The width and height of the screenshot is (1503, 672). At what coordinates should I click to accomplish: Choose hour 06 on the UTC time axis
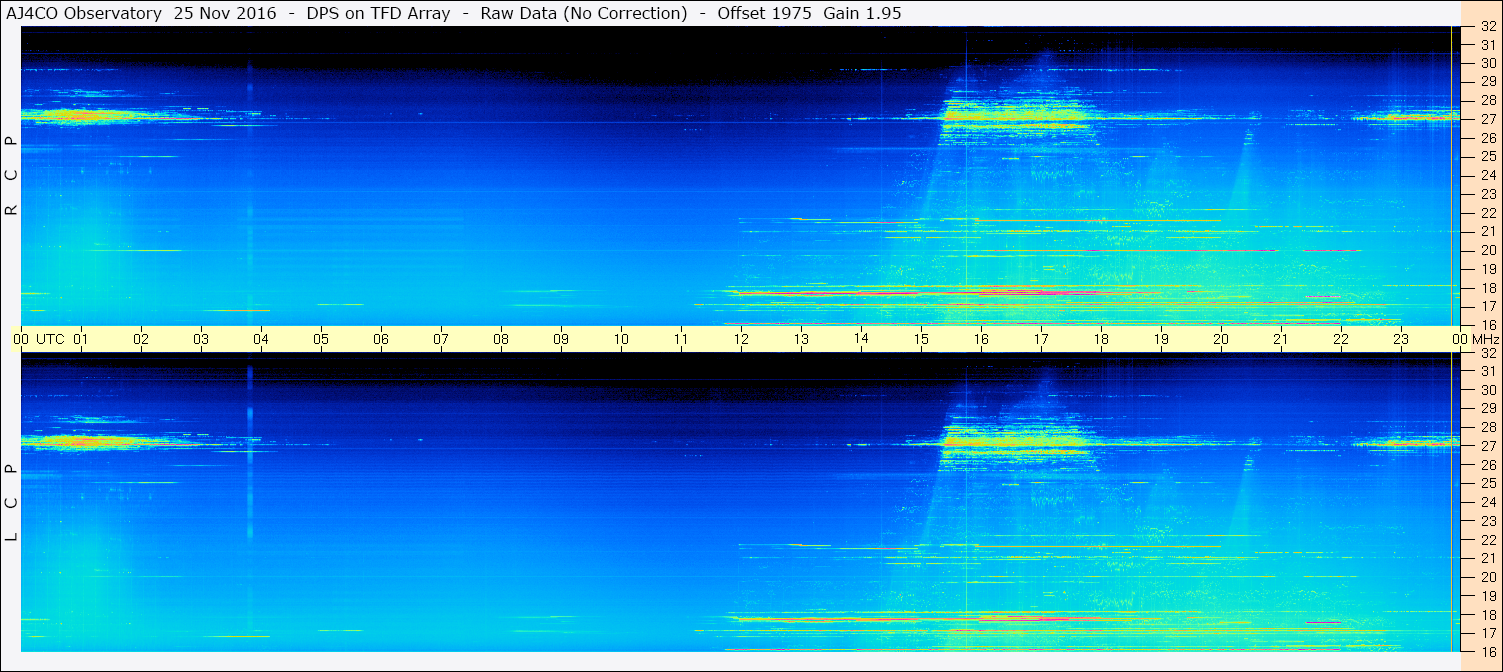(x=381, y=339)
